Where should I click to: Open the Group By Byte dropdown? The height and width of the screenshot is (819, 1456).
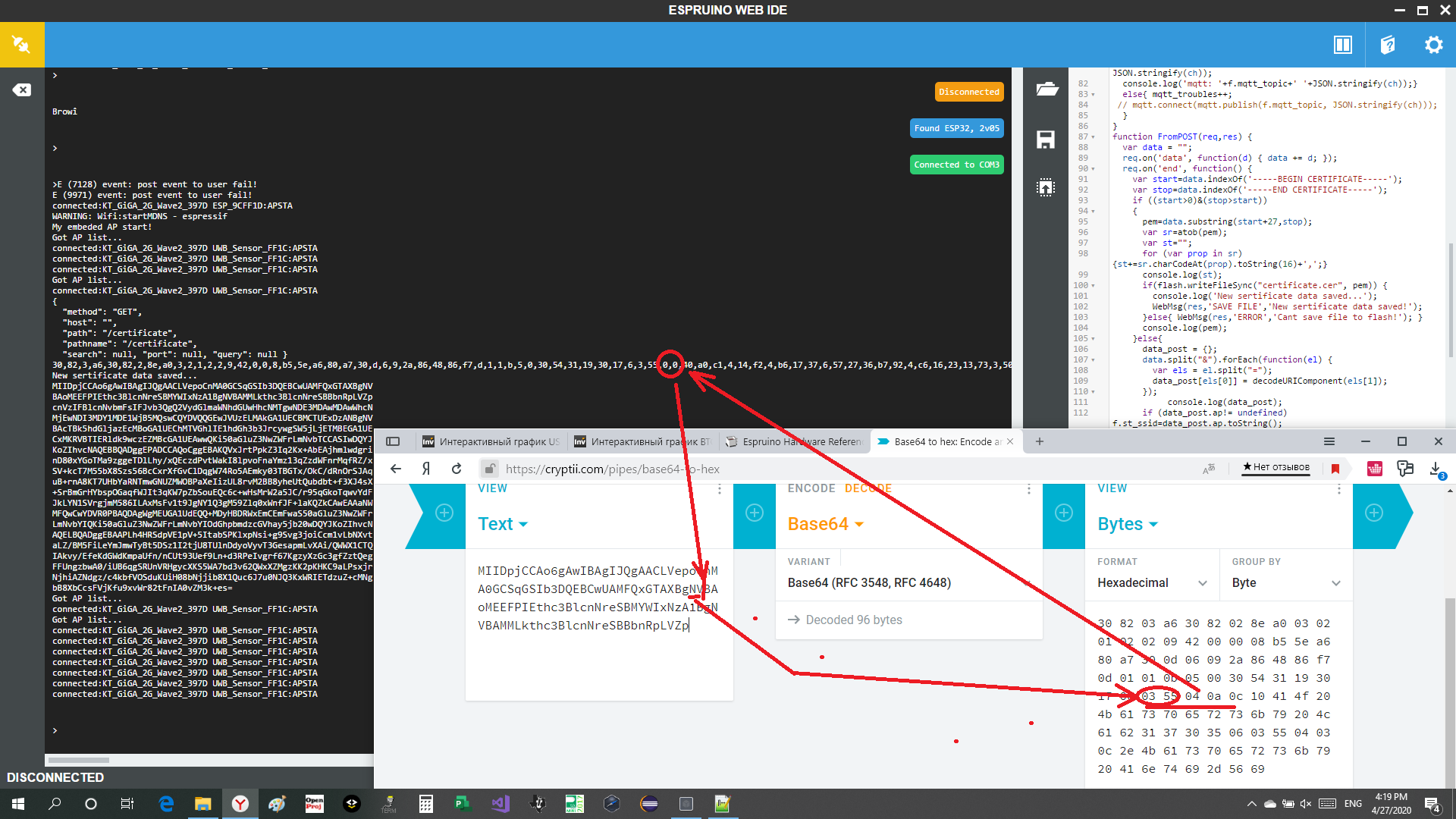pyautogui.click(x=1285, y=582)
